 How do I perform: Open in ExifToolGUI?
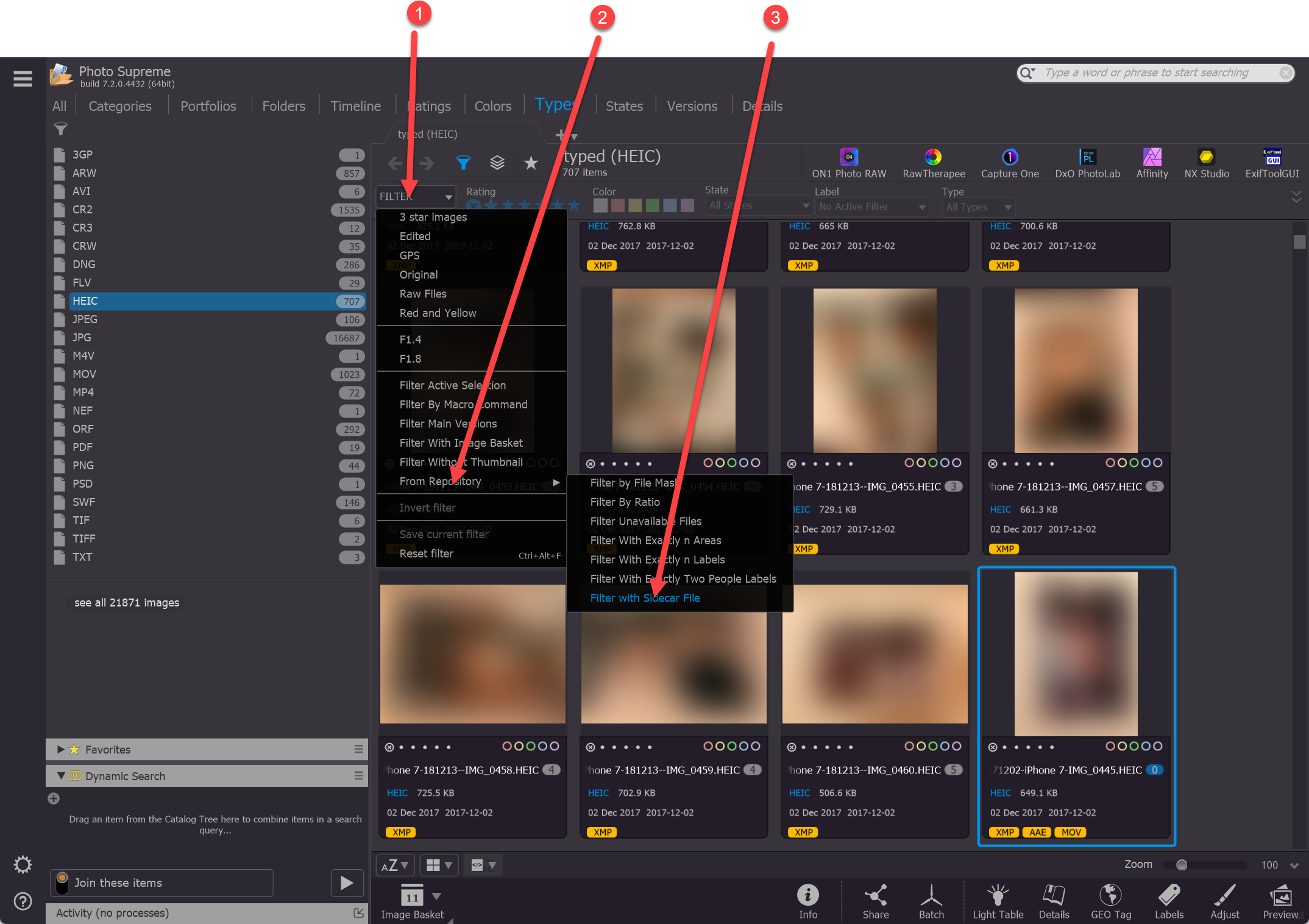coord(1272,163)
